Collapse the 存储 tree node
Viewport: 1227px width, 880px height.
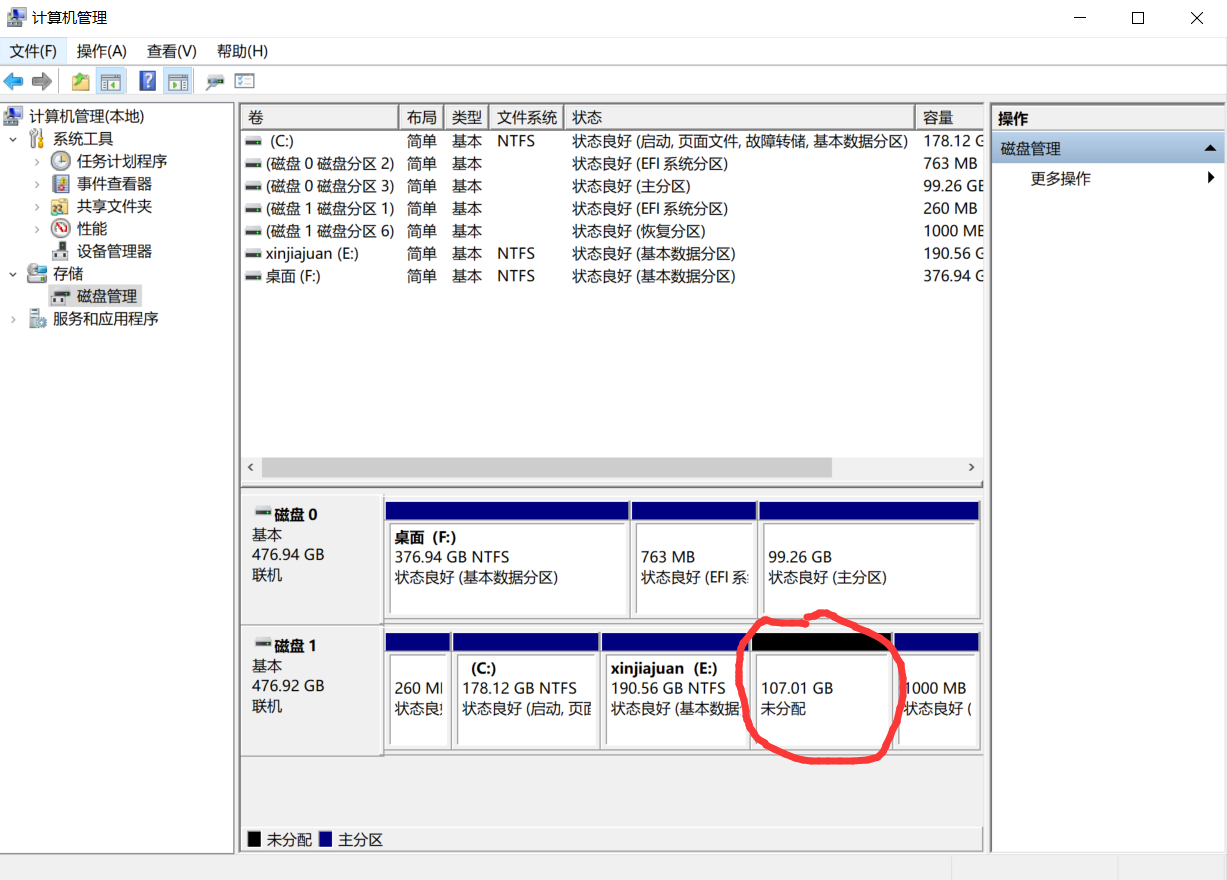click(13, 274)
